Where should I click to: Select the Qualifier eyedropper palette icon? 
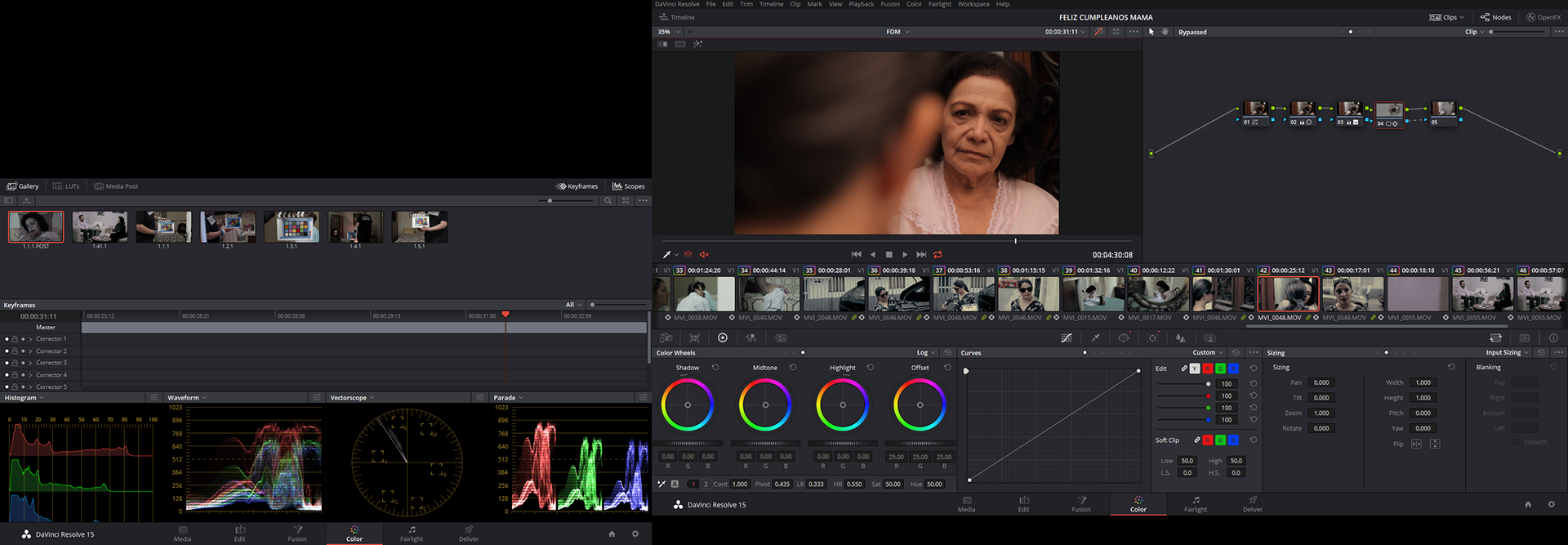[x=1095, y=337]
